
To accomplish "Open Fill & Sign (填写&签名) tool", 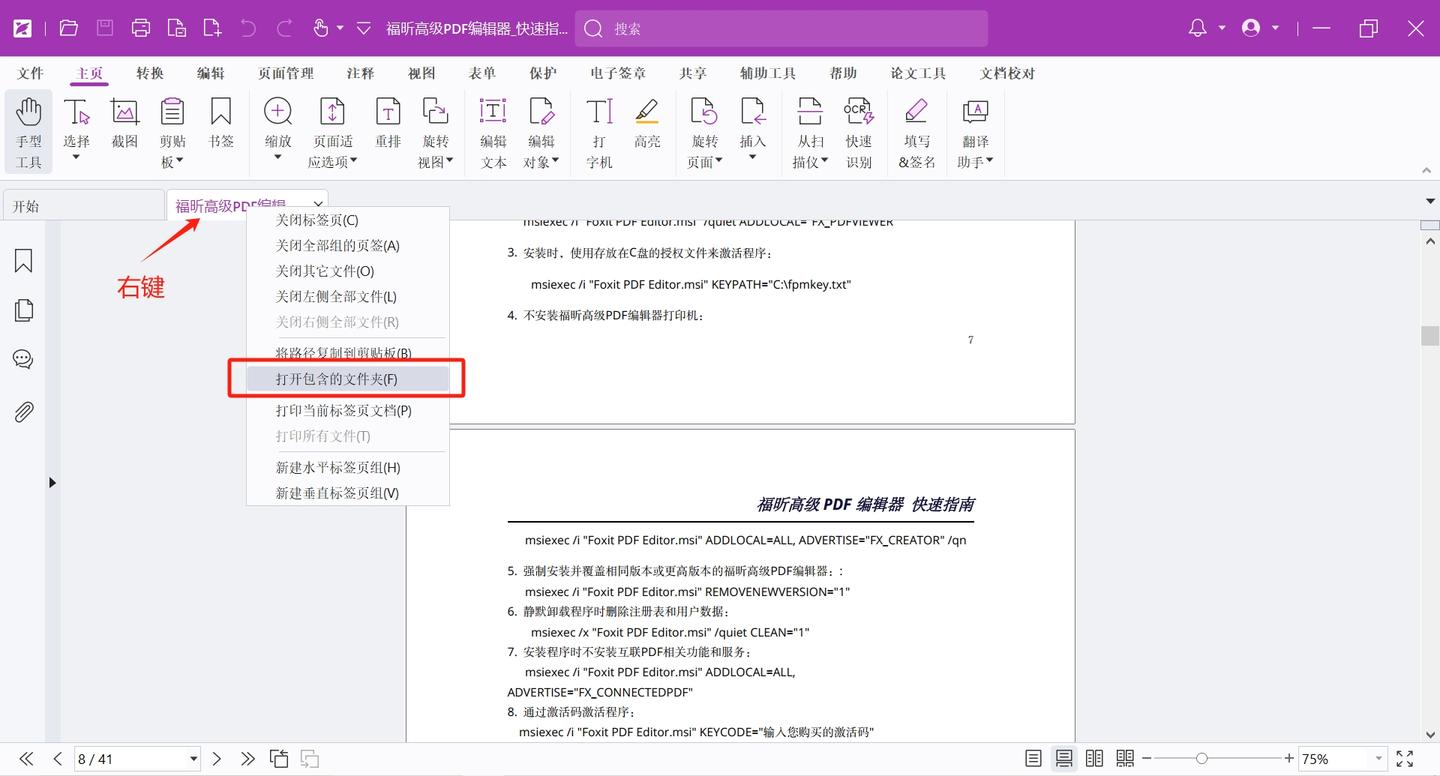I will (x=916, y=133).
